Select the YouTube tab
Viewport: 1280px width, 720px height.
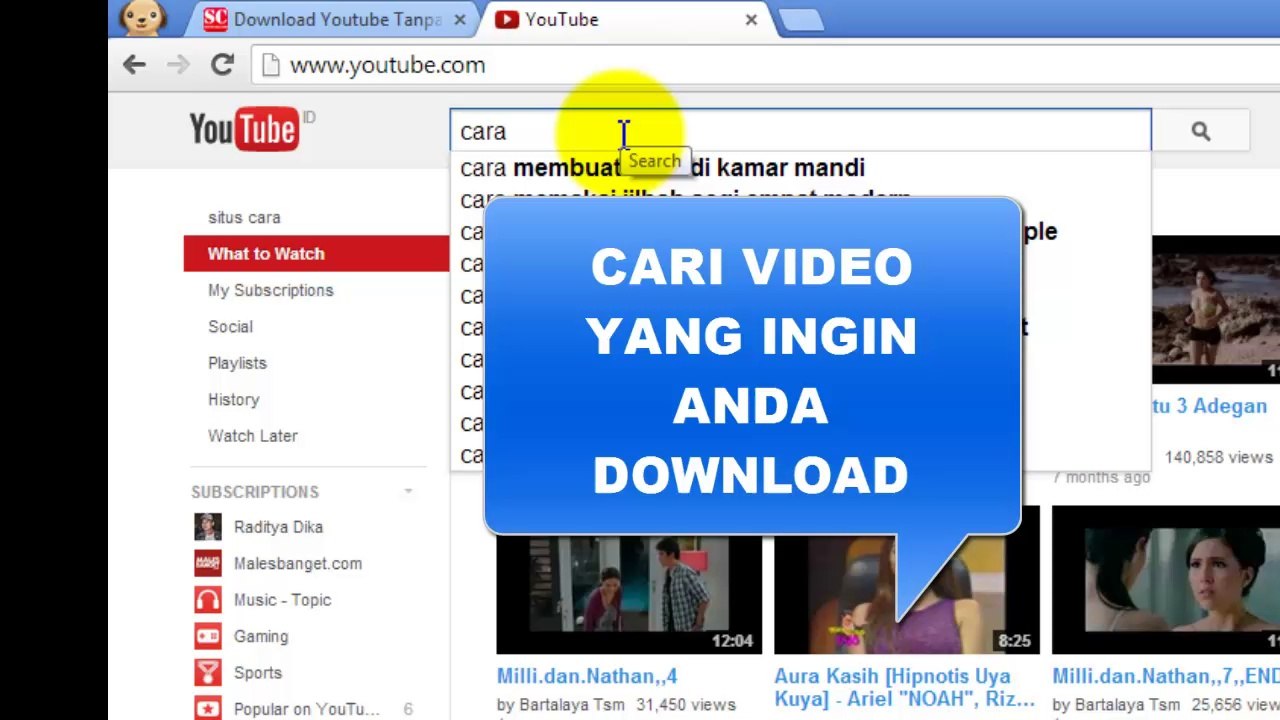627,19
